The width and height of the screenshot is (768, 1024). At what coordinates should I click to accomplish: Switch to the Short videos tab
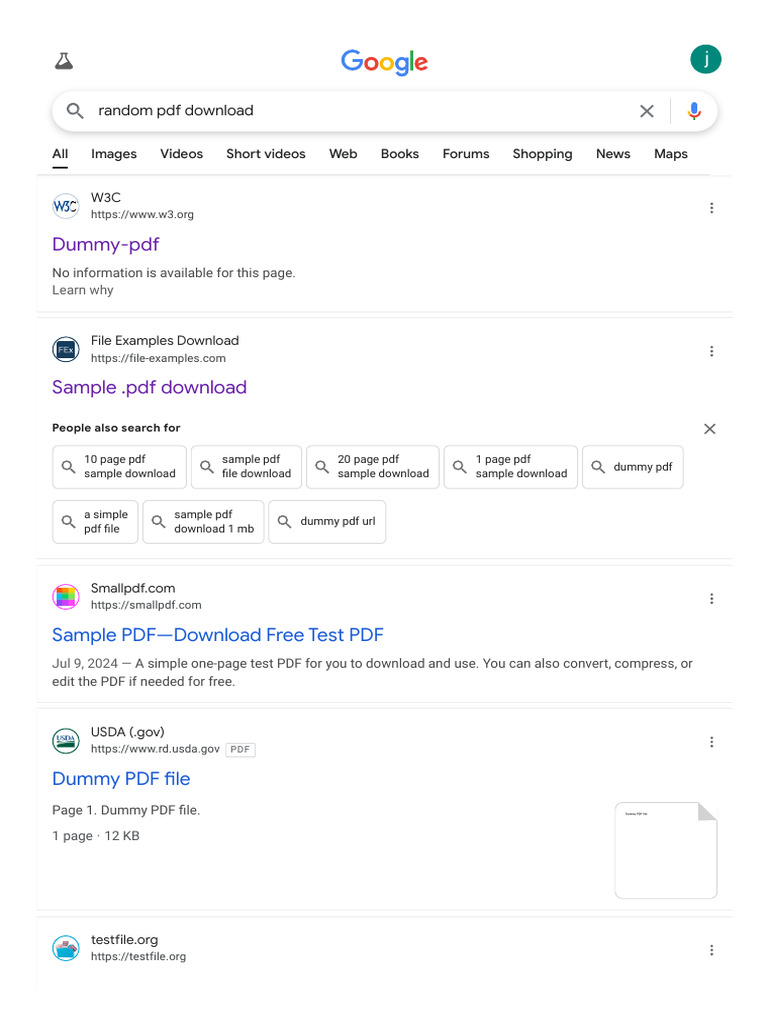pos(266,154)
